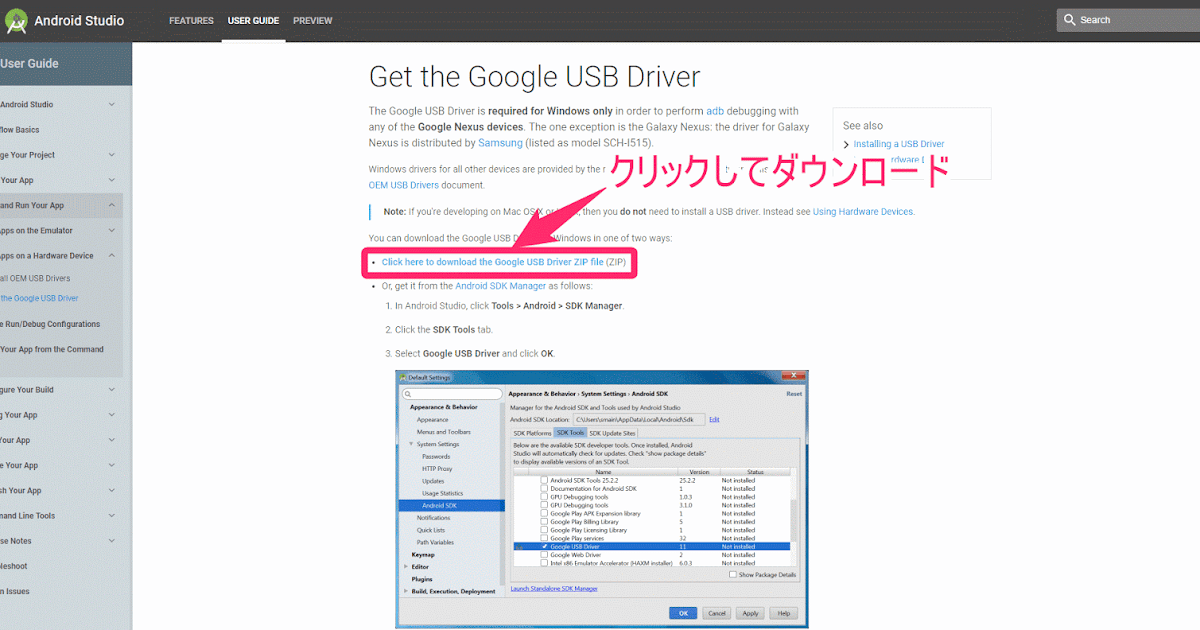Viewport: 1200px width, 630px height.
Task: Open the adb link in the paragraph
Action: pyautogui.click(x=714, y=111)
